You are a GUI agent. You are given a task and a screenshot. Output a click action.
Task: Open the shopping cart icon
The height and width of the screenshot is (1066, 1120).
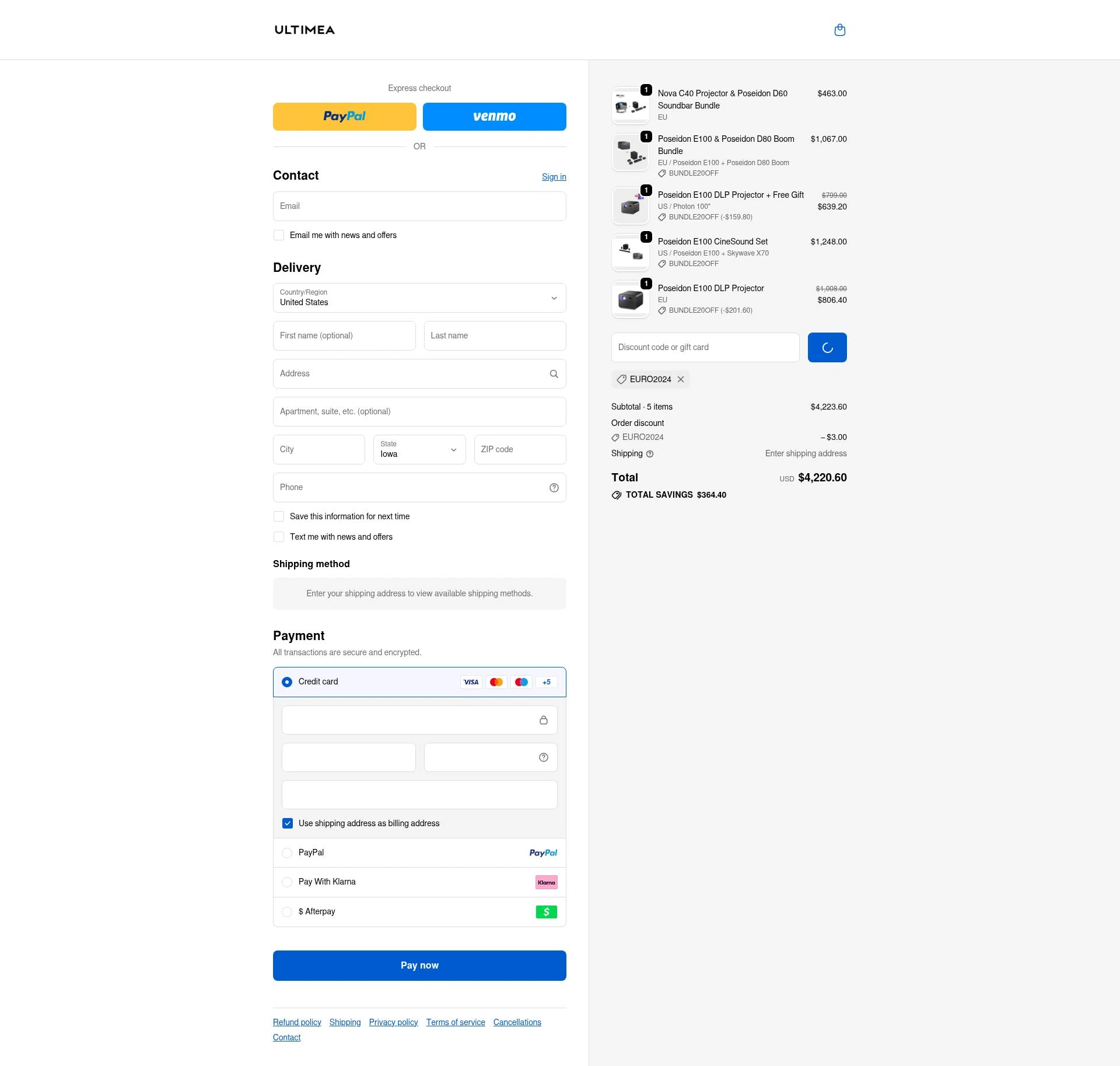coord(840,30)
